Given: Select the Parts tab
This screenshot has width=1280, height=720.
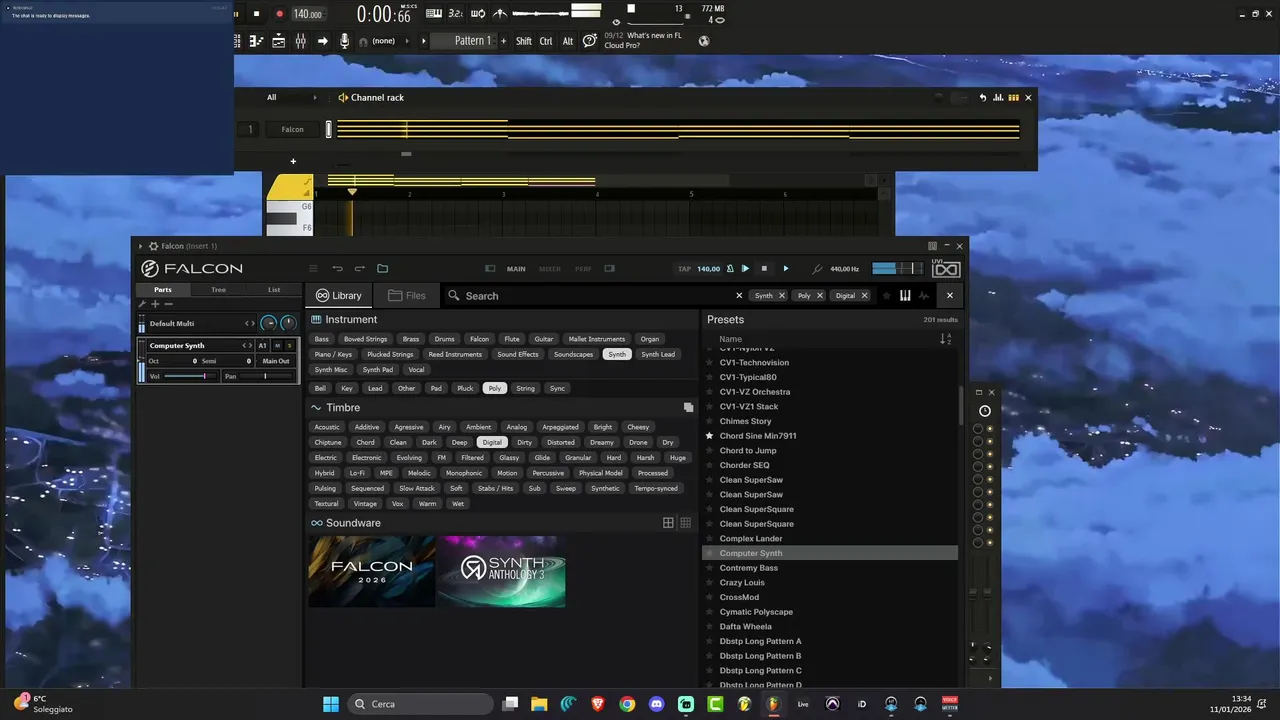Looking at the screenshot, I should point(162,290).
